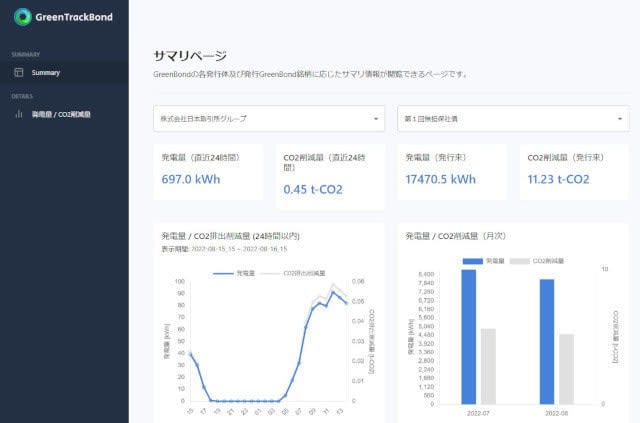Screen dimensions: 640x423
Task: Click the gray 2022-08 CO2削減量 bar
Action: point(566,368)
